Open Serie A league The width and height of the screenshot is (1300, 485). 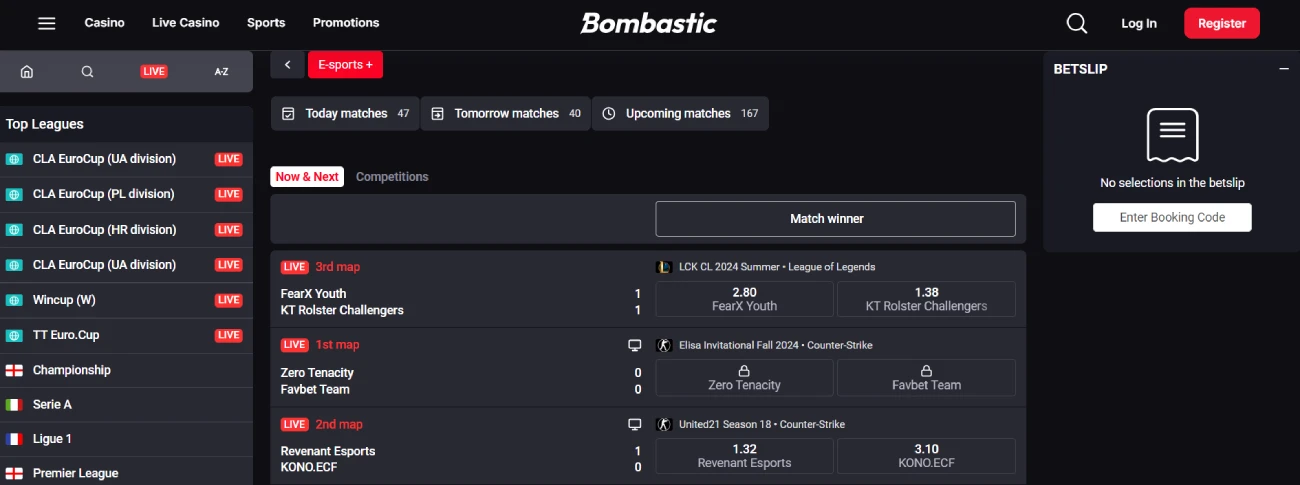[x=126, y=405]
